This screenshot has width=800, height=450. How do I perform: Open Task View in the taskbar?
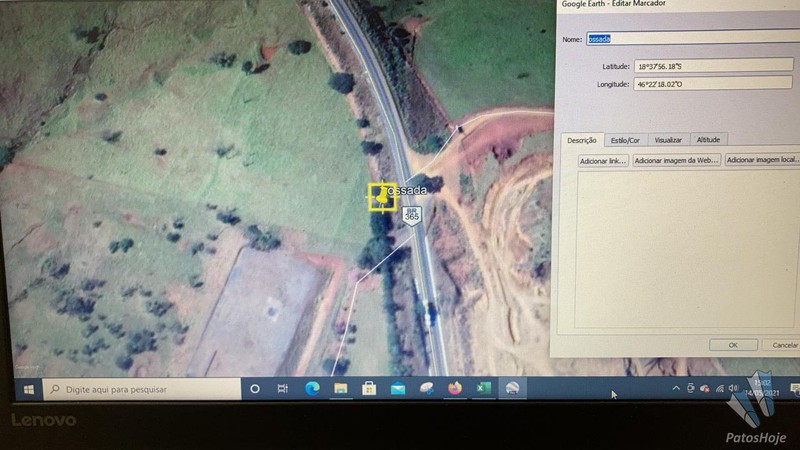tap(282, 389)
